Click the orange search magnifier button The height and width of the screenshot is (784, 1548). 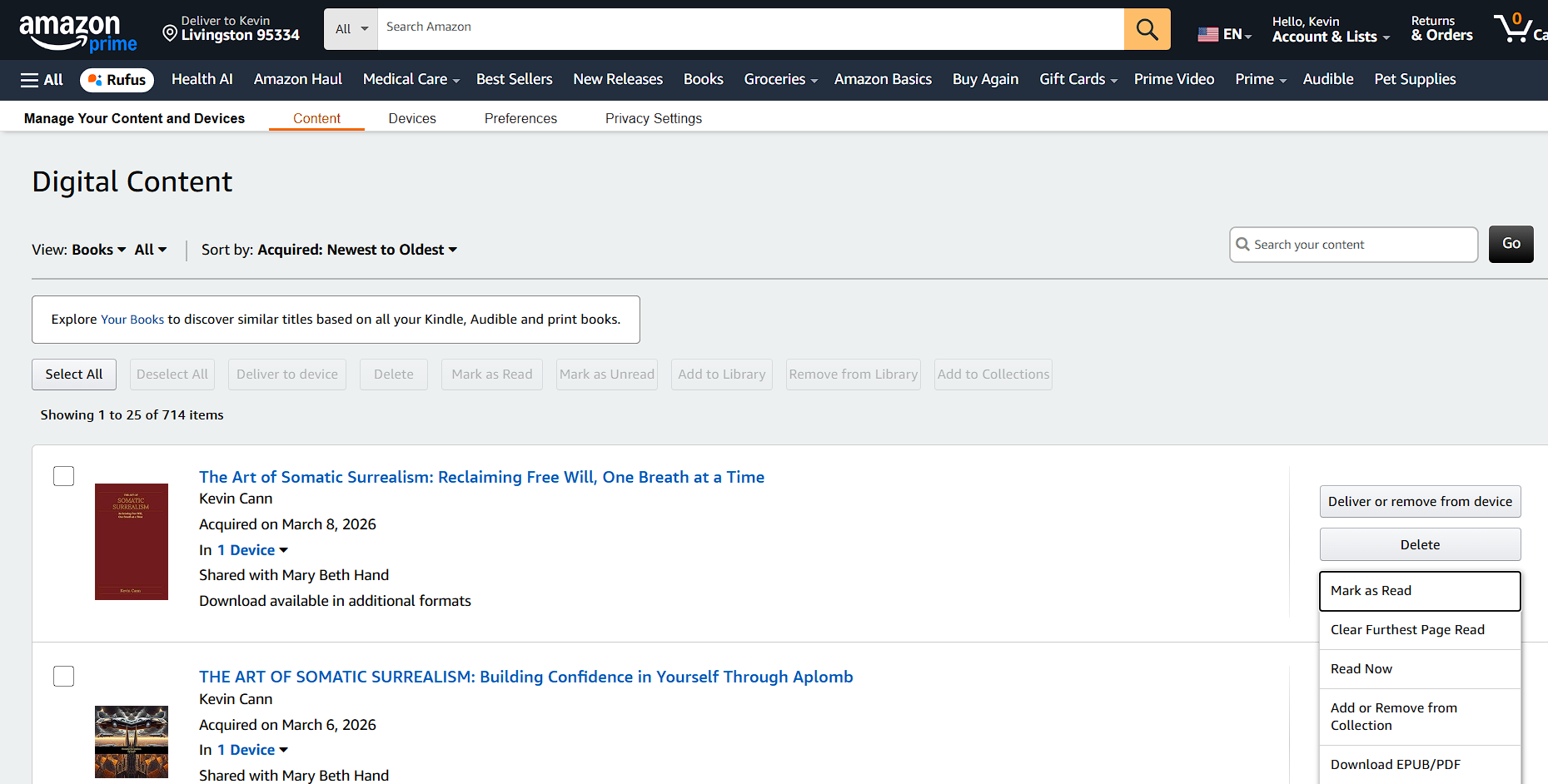[1147, 29]
